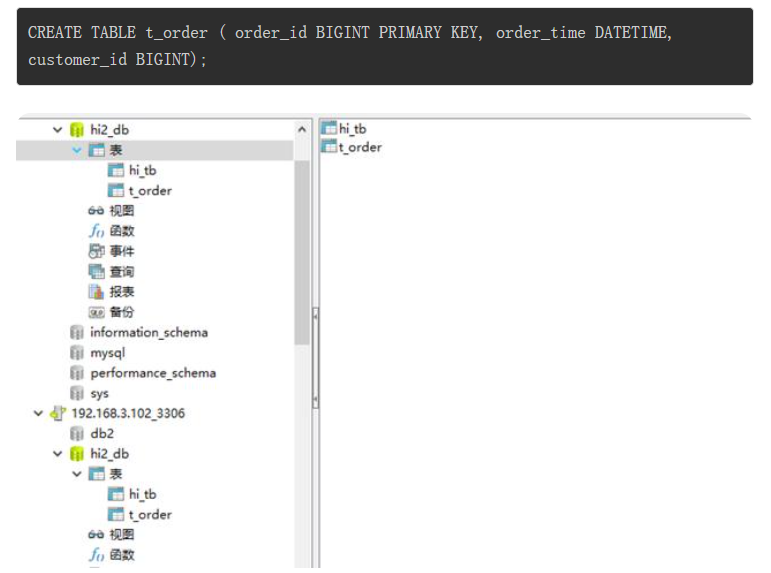The height and width of the screenshot is (573, 771).
Task: Select the hi_tb table icon below highlighted 表
Action: coord(116,171)
